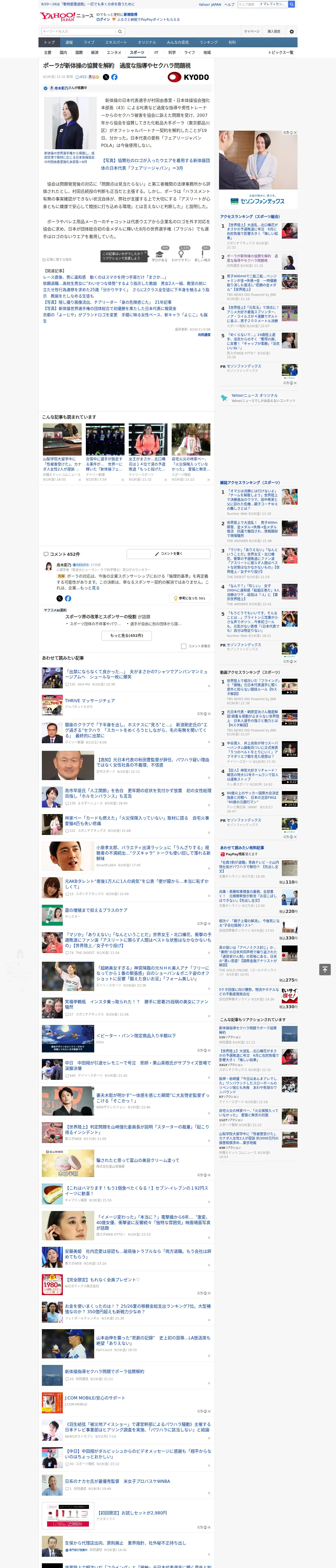
Task: Open the 【写真】フェアリージャパン photo link
Action: point(155,164)
